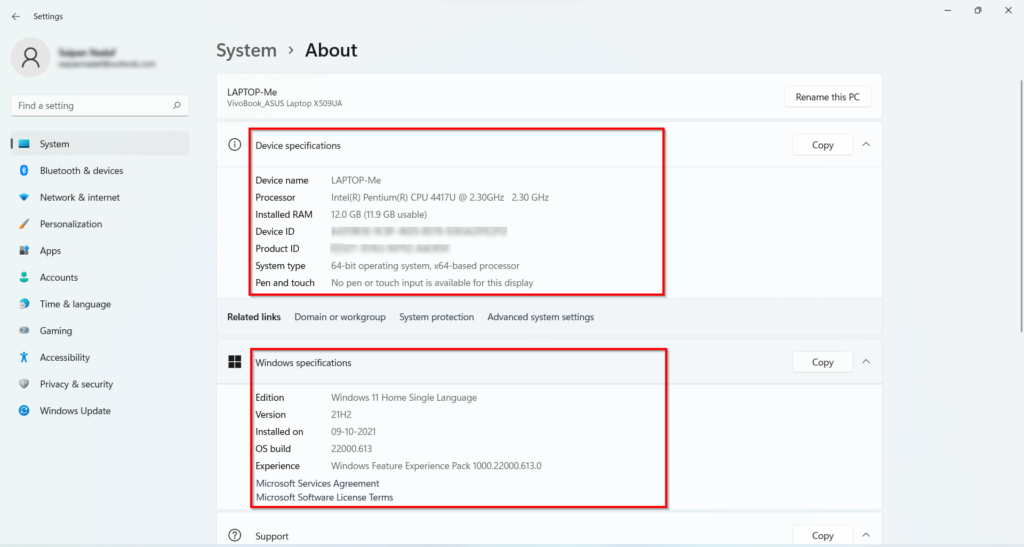Collapse the Device specifications section

point(866,144)
